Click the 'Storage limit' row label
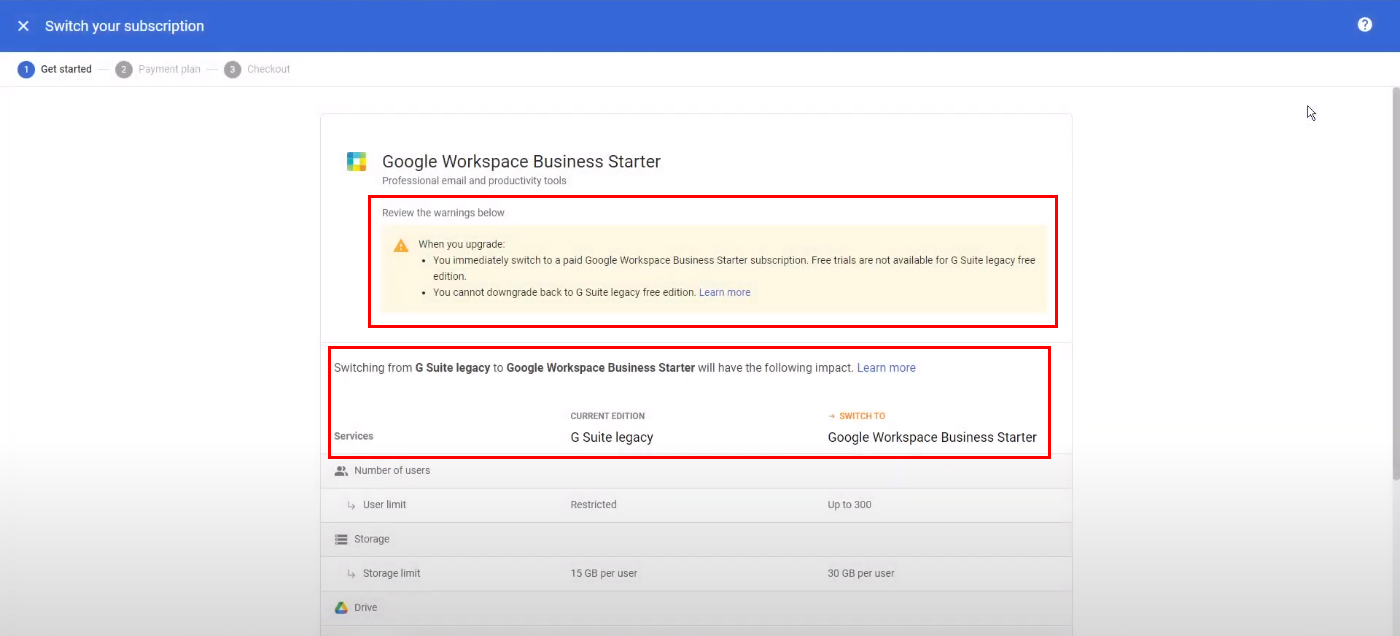 (x=391, y=574)
